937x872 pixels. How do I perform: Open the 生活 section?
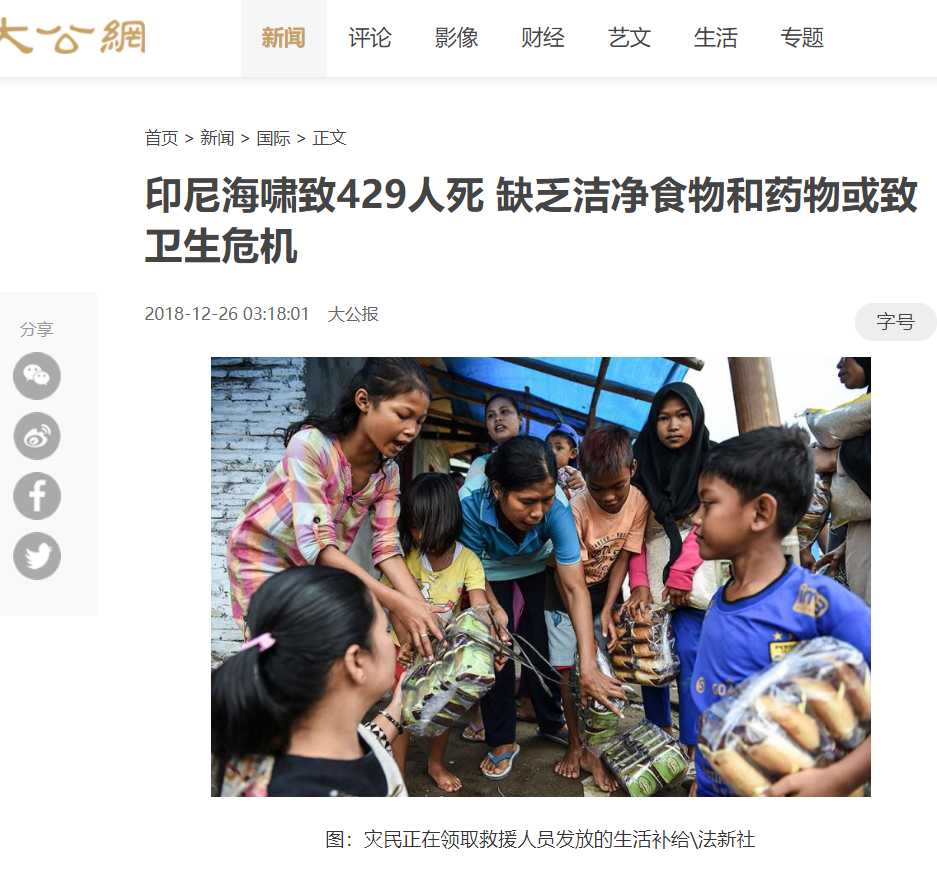click(715, 38)
